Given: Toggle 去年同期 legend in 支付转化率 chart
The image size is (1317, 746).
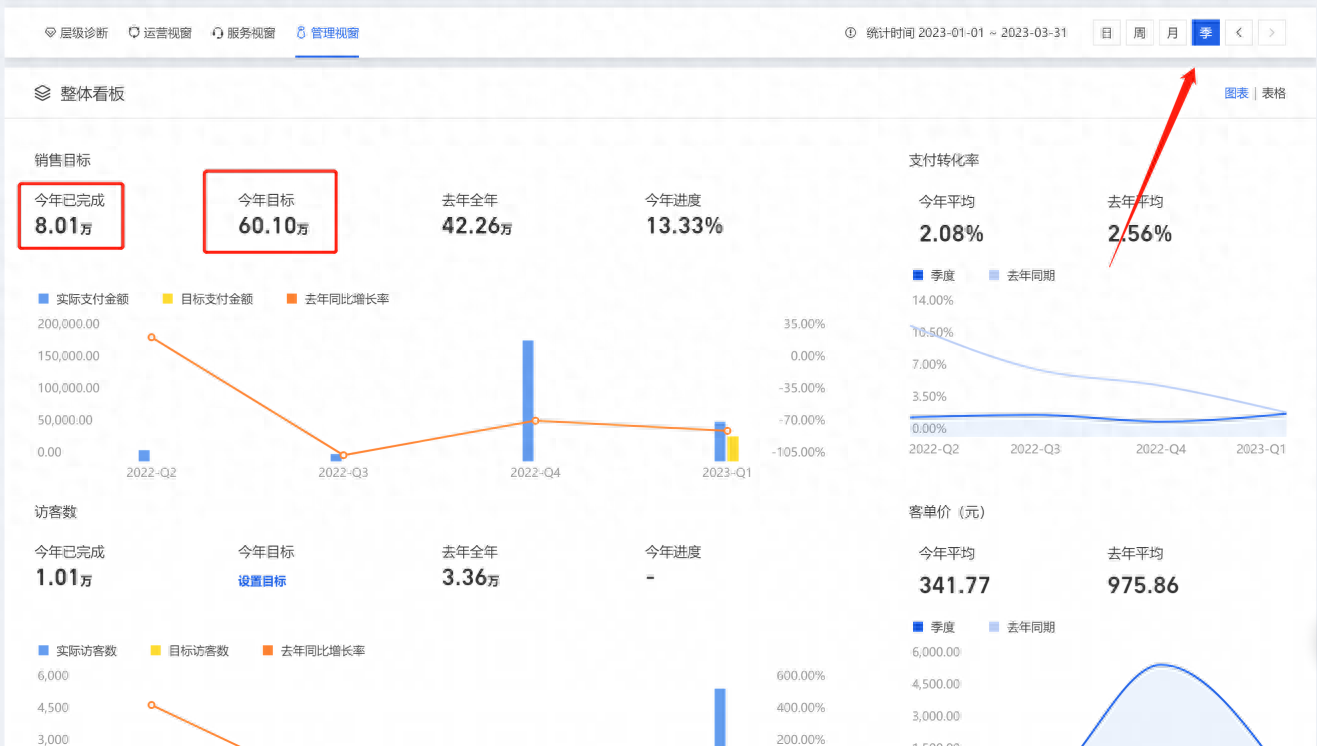Looking at the screenshot, I should 1022,275.
